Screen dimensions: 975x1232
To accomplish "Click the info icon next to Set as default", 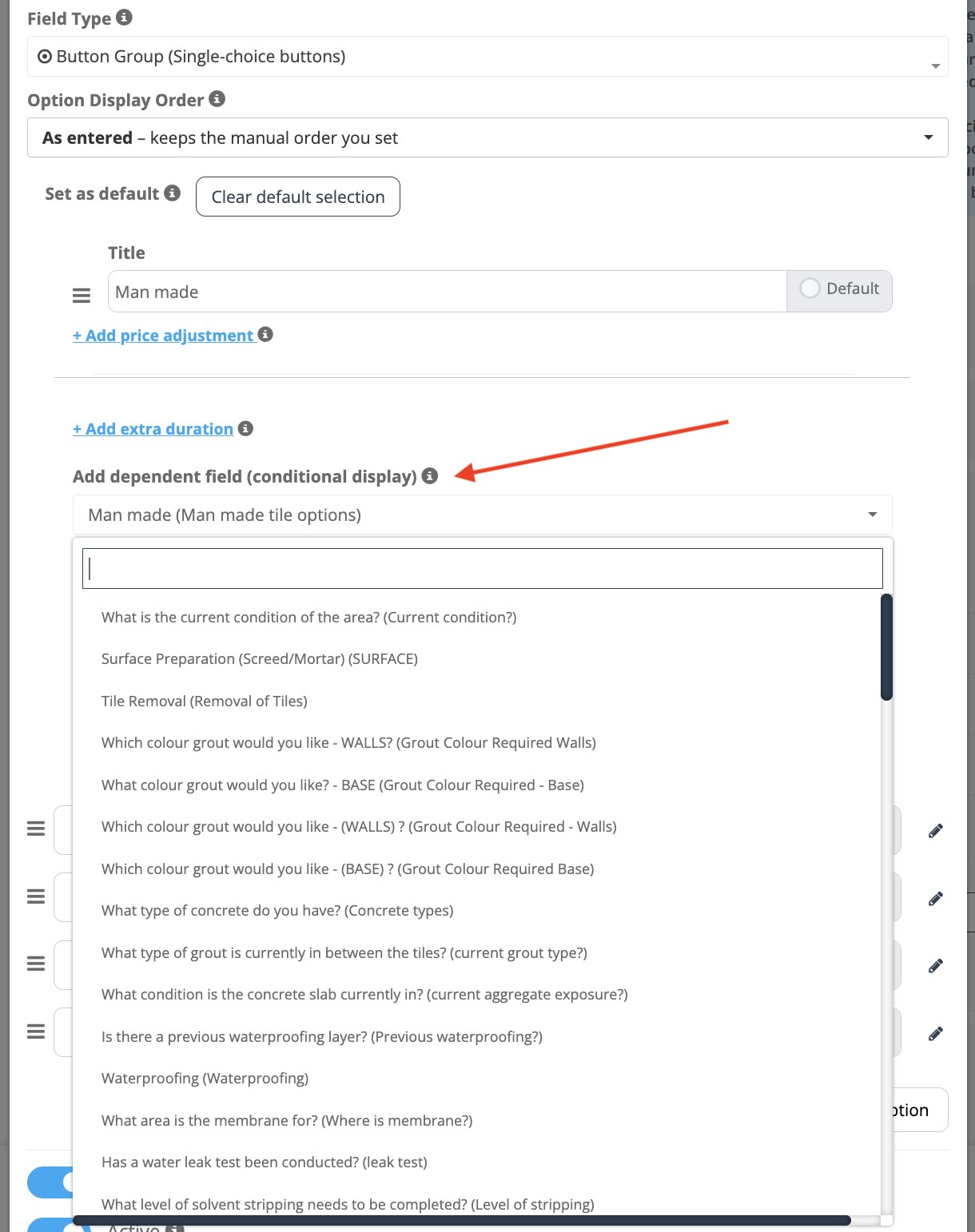I will coord(173,193).
